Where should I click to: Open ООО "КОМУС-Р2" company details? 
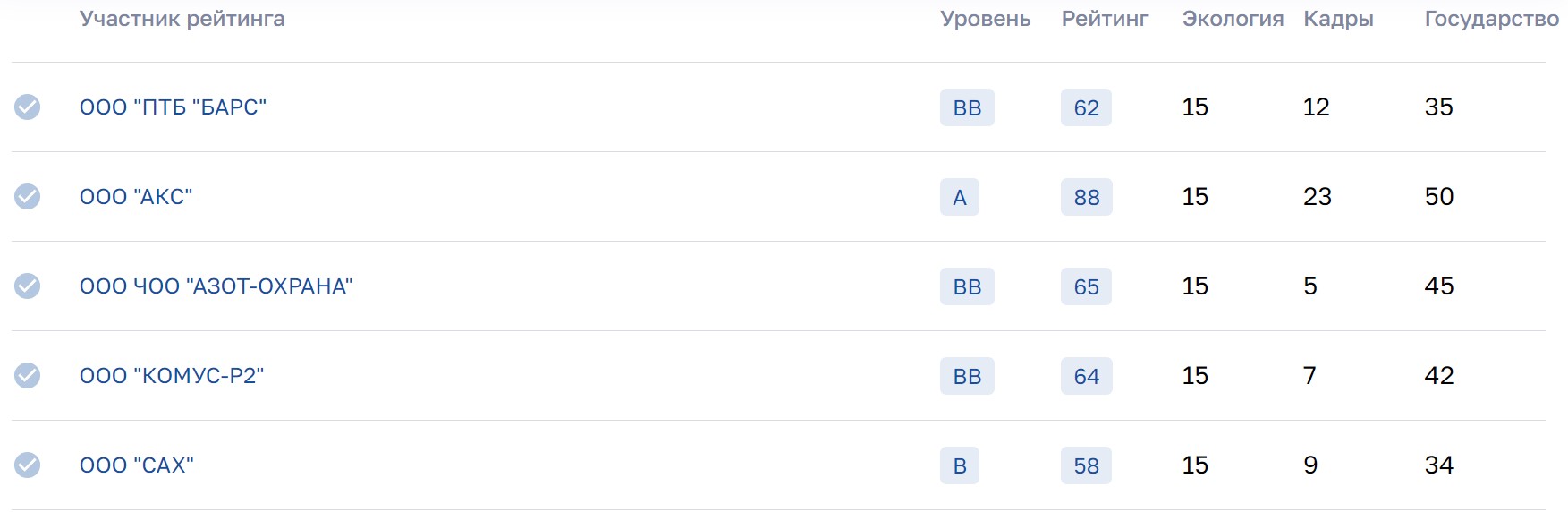click(172, 376)
